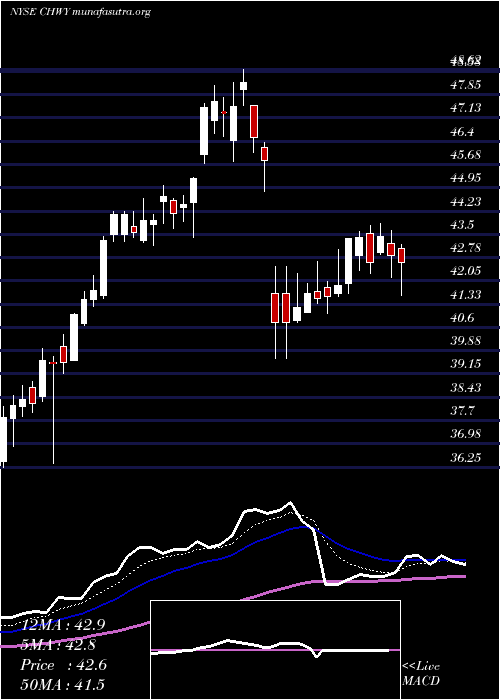Select the 38.43 price axis label
The height and width of the screenshot is (700, 500).
pyautogui.click(x=466, y=388)
